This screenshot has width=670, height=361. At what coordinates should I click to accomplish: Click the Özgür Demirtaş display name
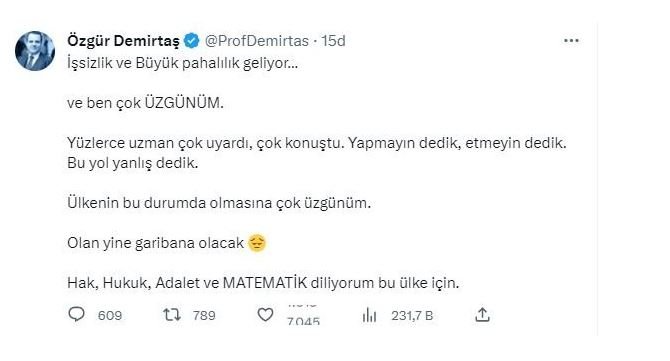tap(123, 41)
